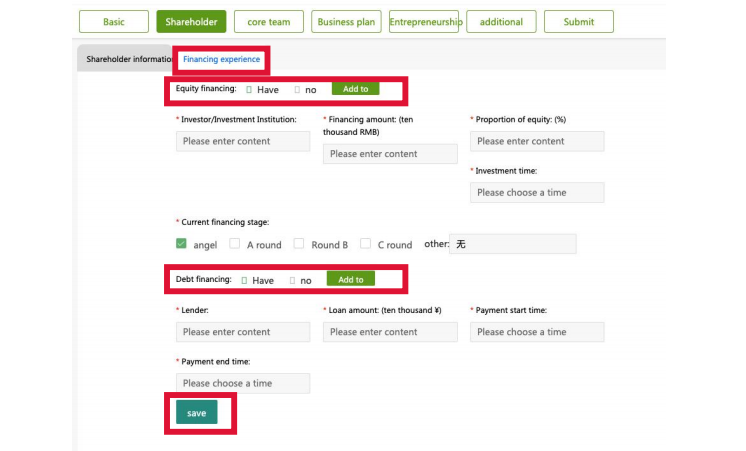Click the Investor/Investment Institution input field
This screenshot has height=451, width=746.
243,141
